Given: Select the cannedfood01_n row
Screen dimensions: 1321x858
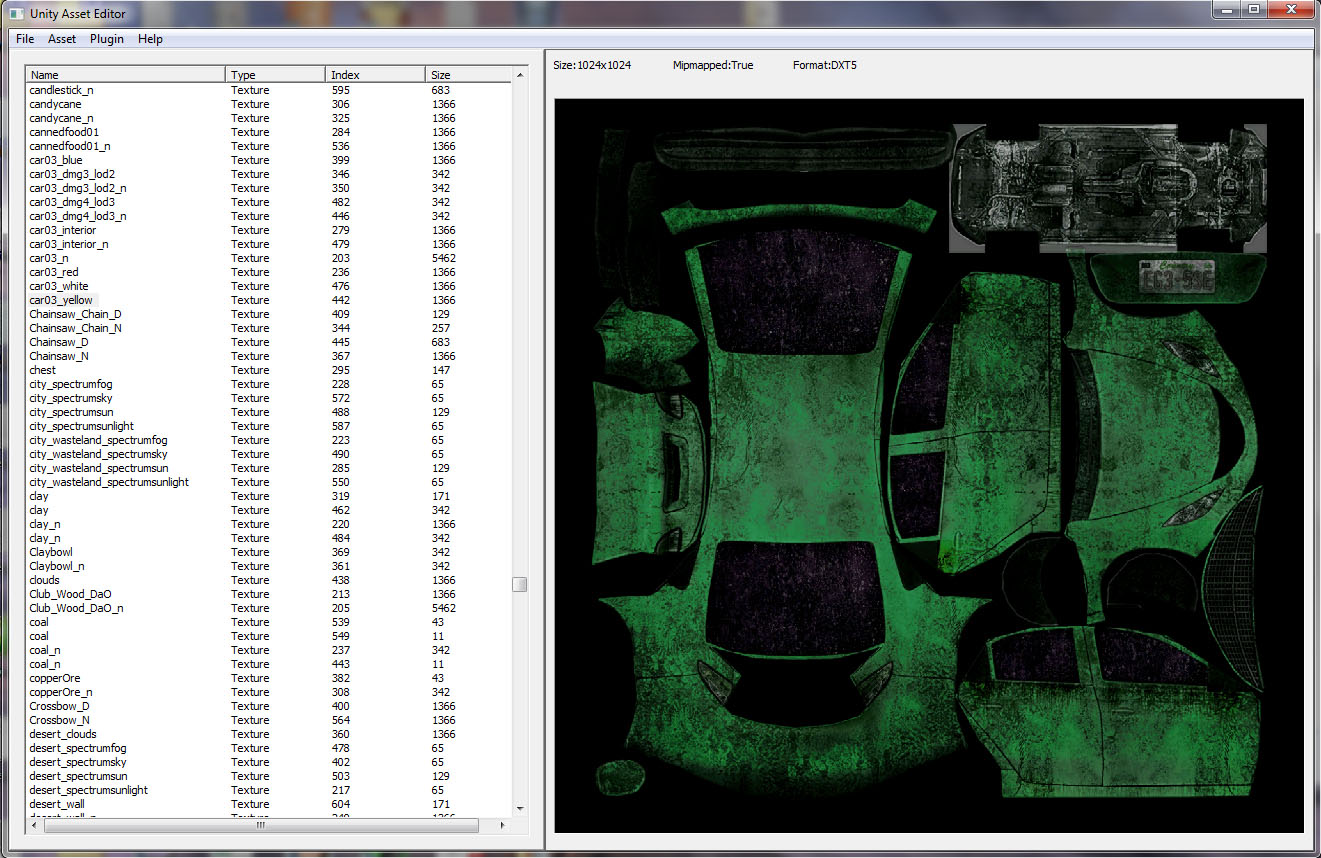Looking at the screenshot, I should (x=268, y=146).
